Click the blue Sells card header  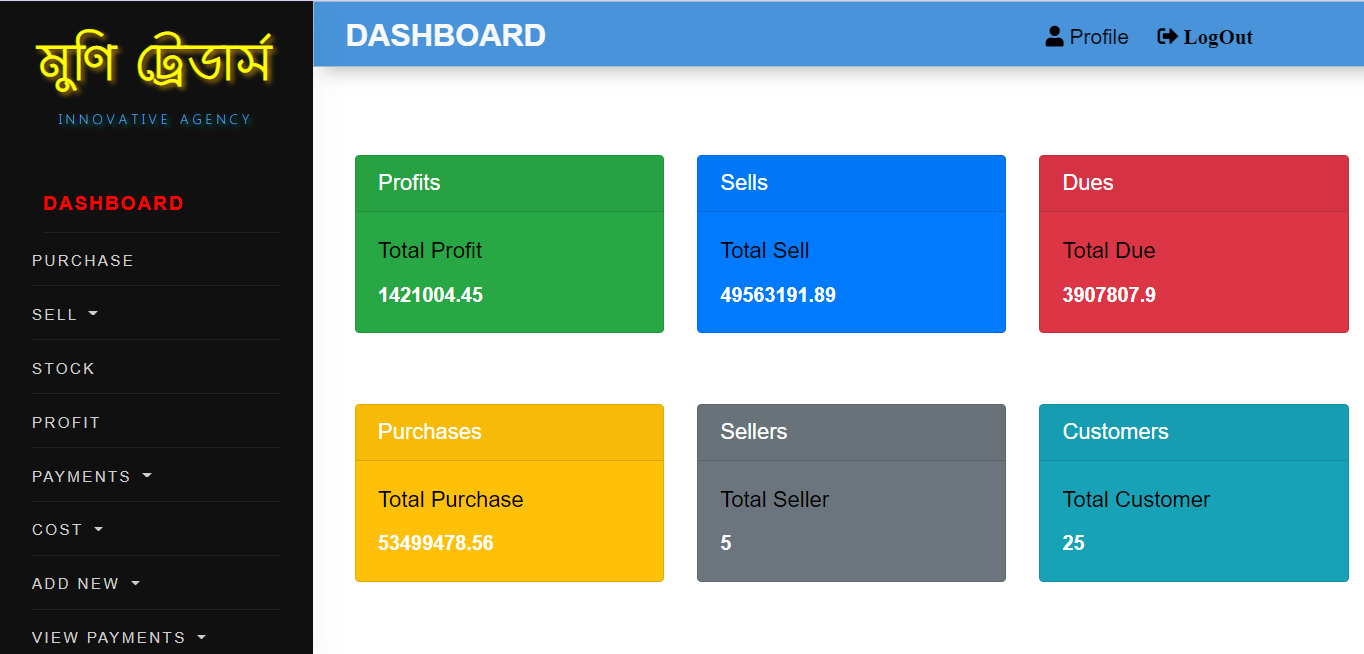pyautogui.click(x=851, y=183)
